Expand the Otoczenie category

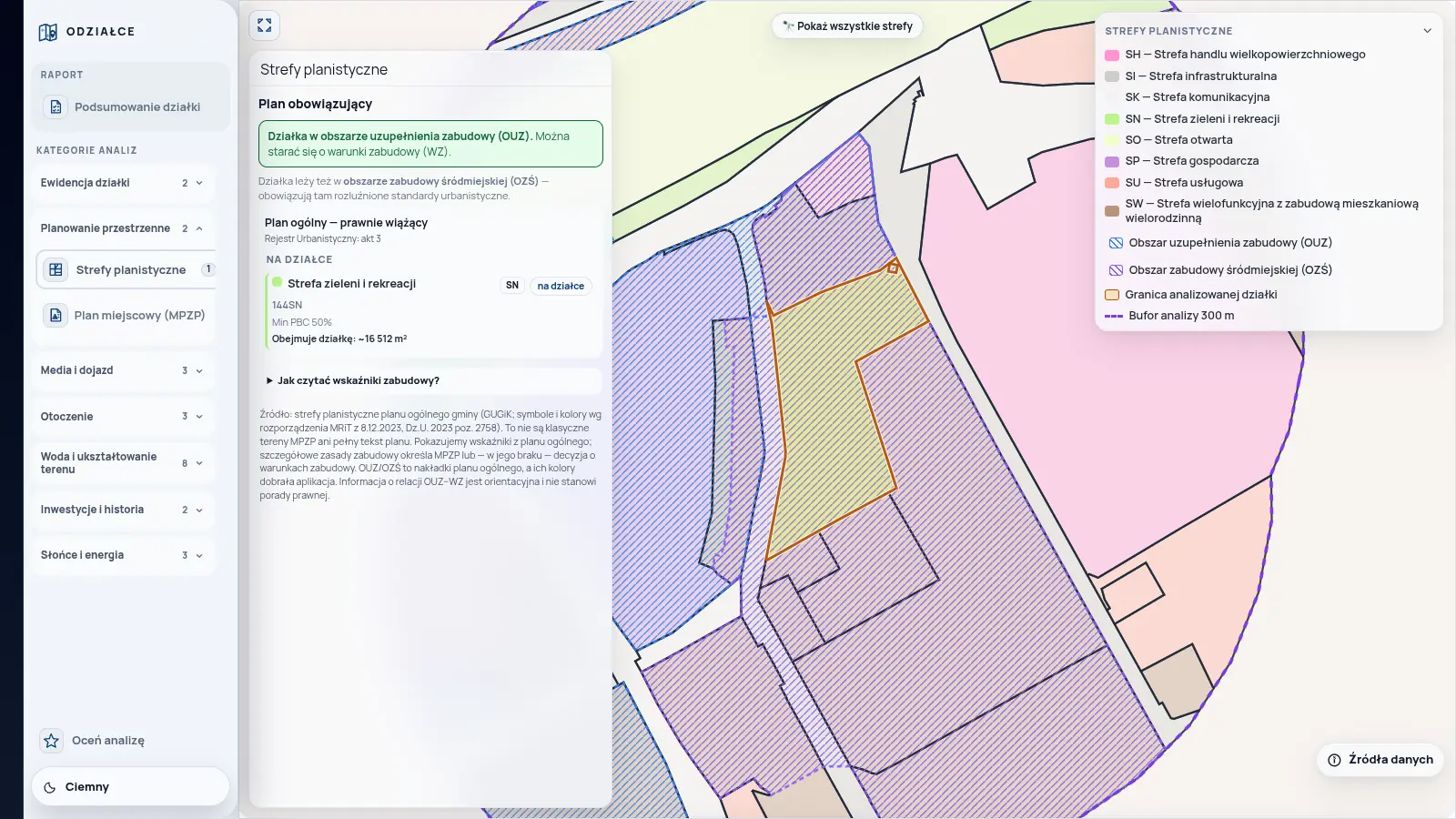124,417
